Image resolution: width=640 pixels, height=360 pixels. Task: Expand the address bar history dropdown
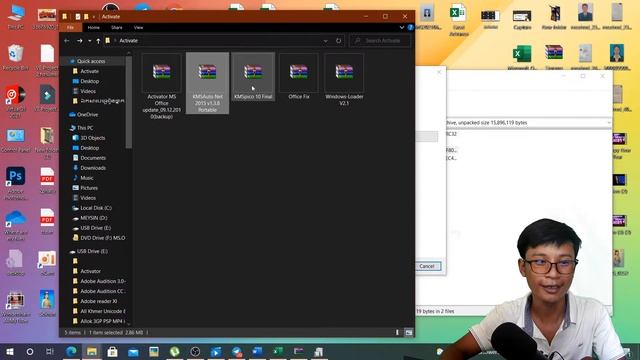click(325, 41)
